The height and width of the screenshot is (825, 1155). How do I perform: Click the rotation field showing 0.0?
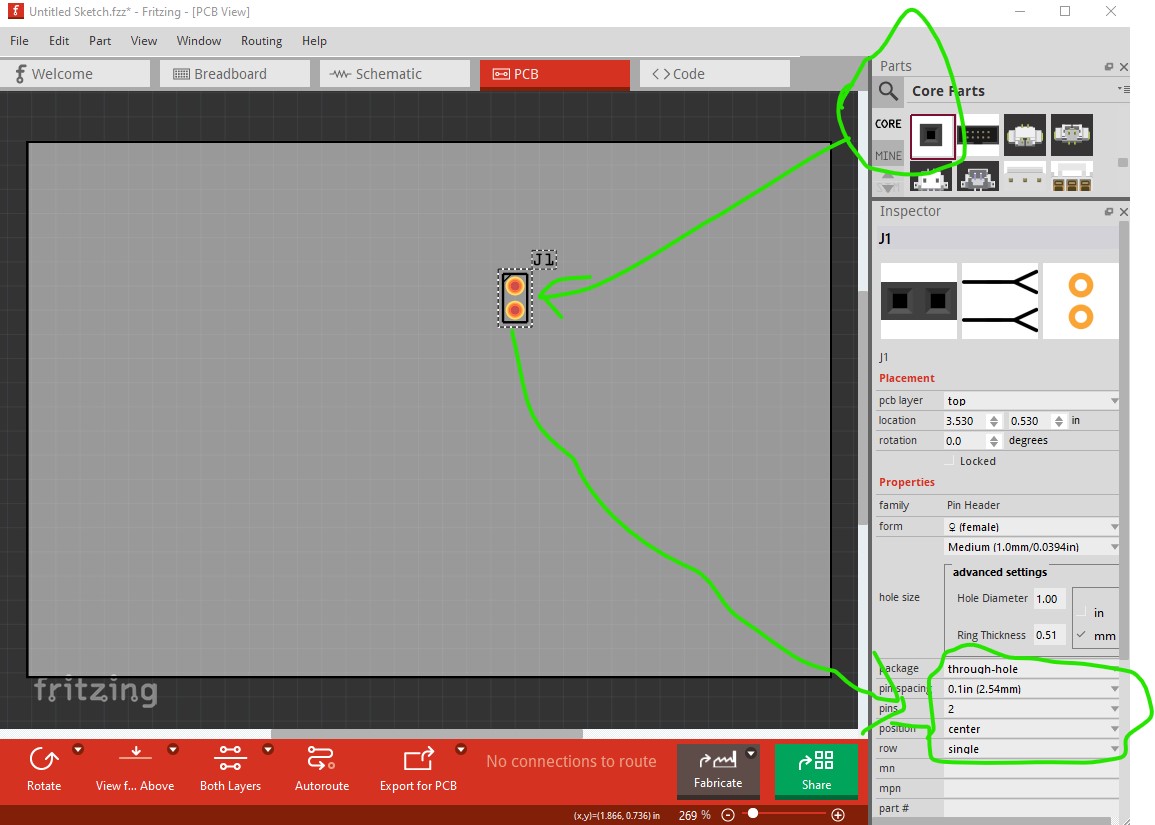pyautogui.click(x=966, y=440)
